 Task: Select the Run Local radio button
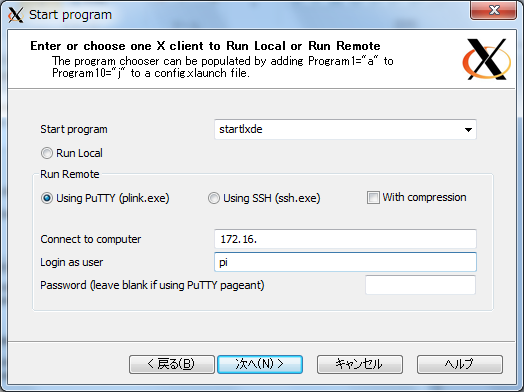(46, 153)
